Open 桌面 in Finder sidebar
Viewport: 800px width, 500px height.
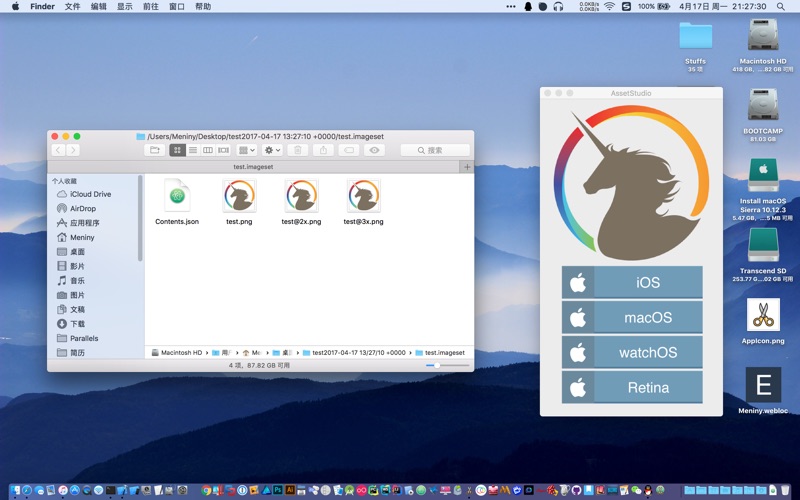coord(77,252)
